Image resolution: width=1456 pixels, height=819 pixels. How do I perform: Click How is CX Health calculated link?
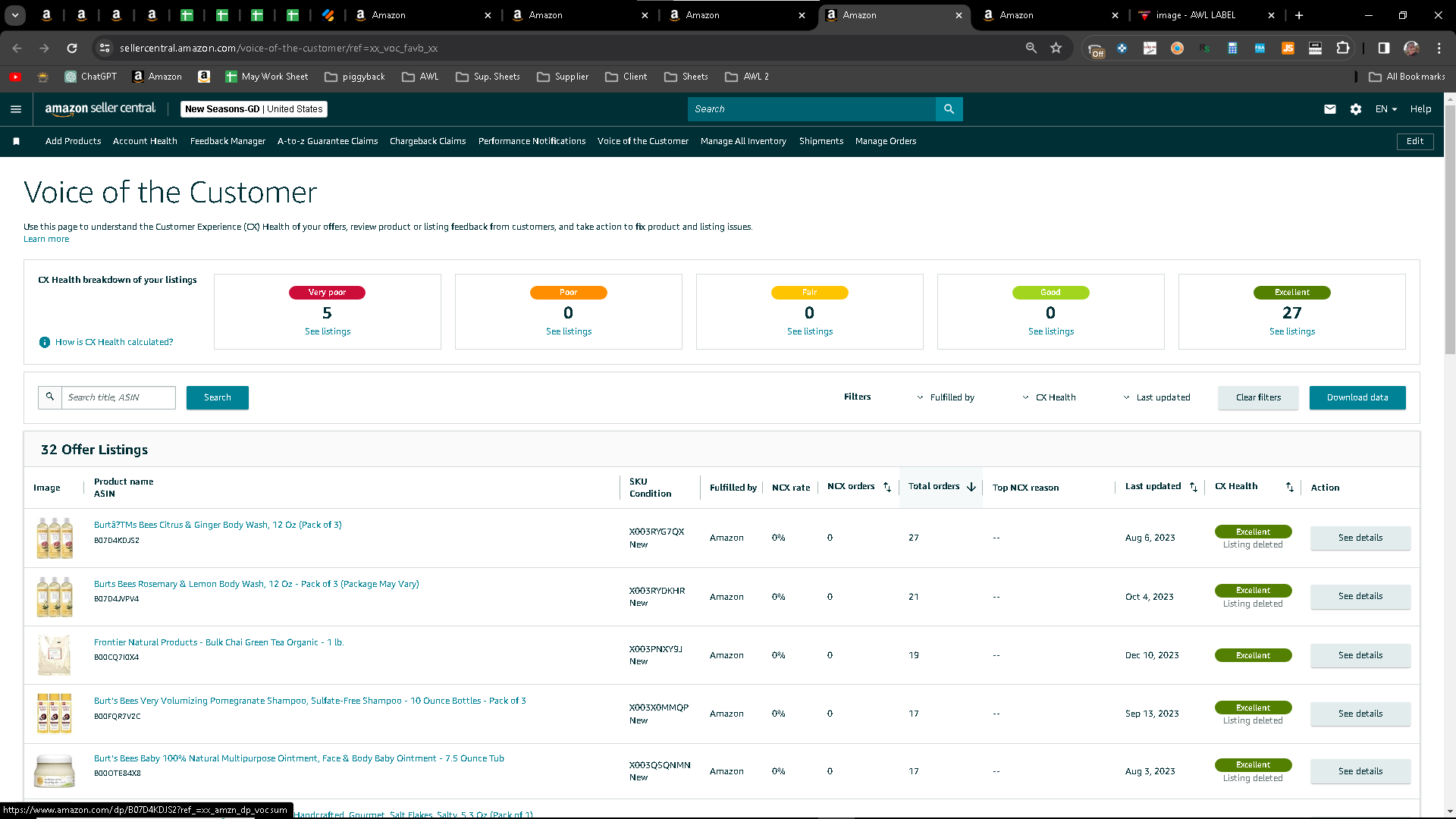tap(114, 343)
